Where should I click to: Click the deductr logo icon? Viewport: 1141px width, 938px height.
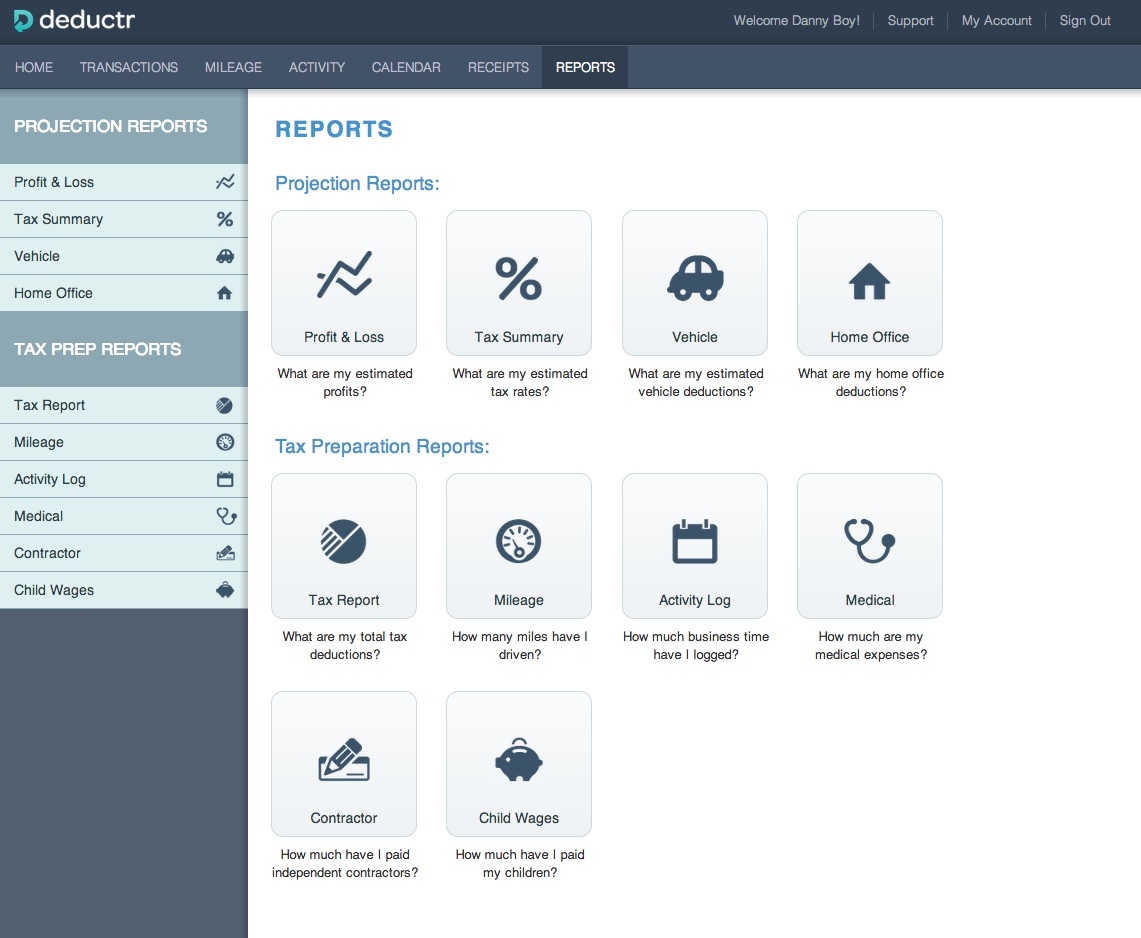tap(23, 20)
